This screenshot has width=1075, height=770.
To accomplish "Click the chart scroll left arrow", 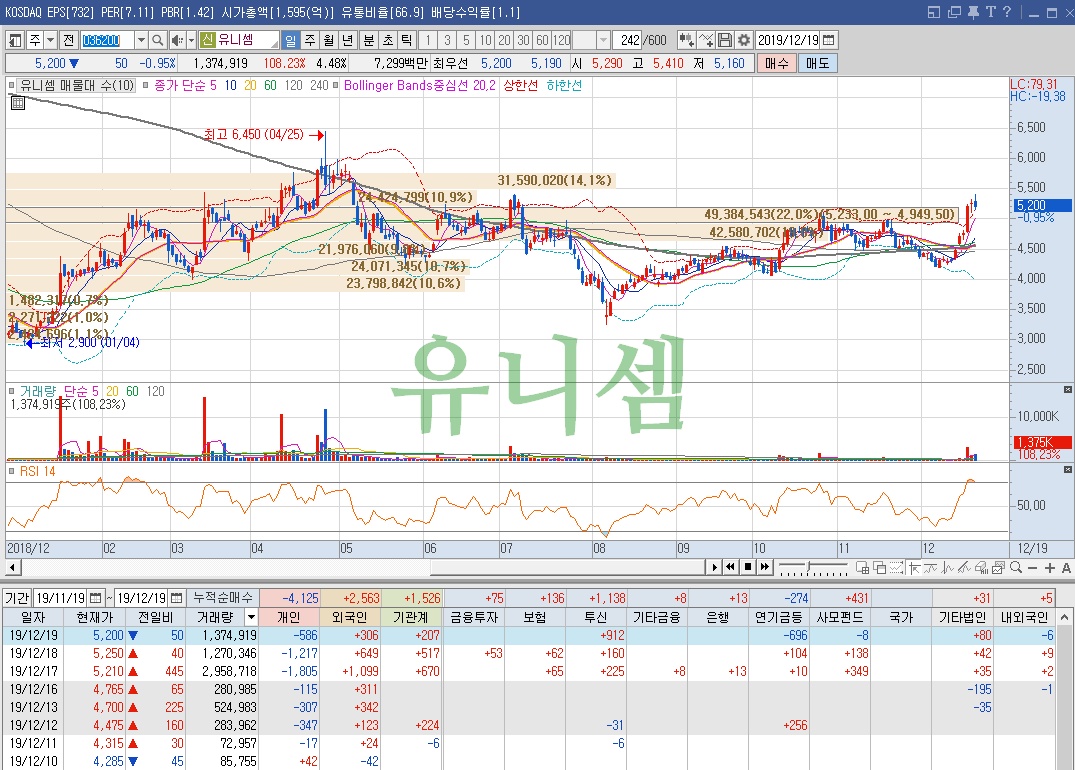I will (x=13, y=568).
